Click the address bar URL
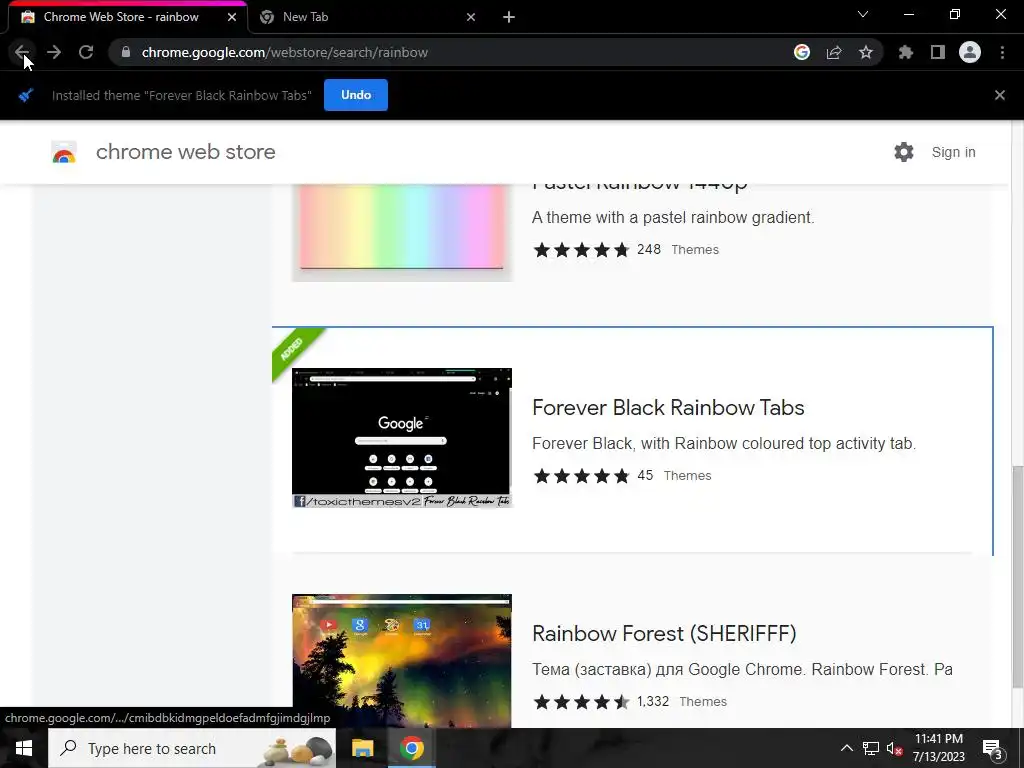The image size is (1024, 768). 285,52
